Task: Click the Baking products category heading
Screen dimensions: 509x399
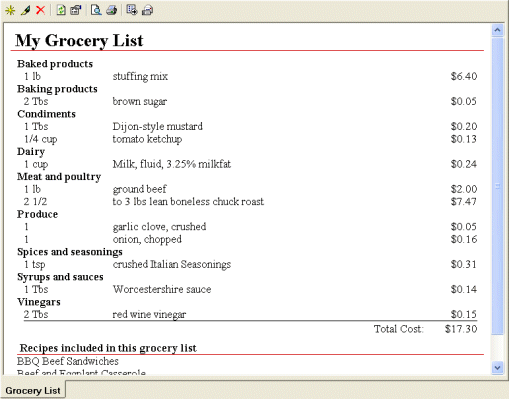Action: click(57, 89)
